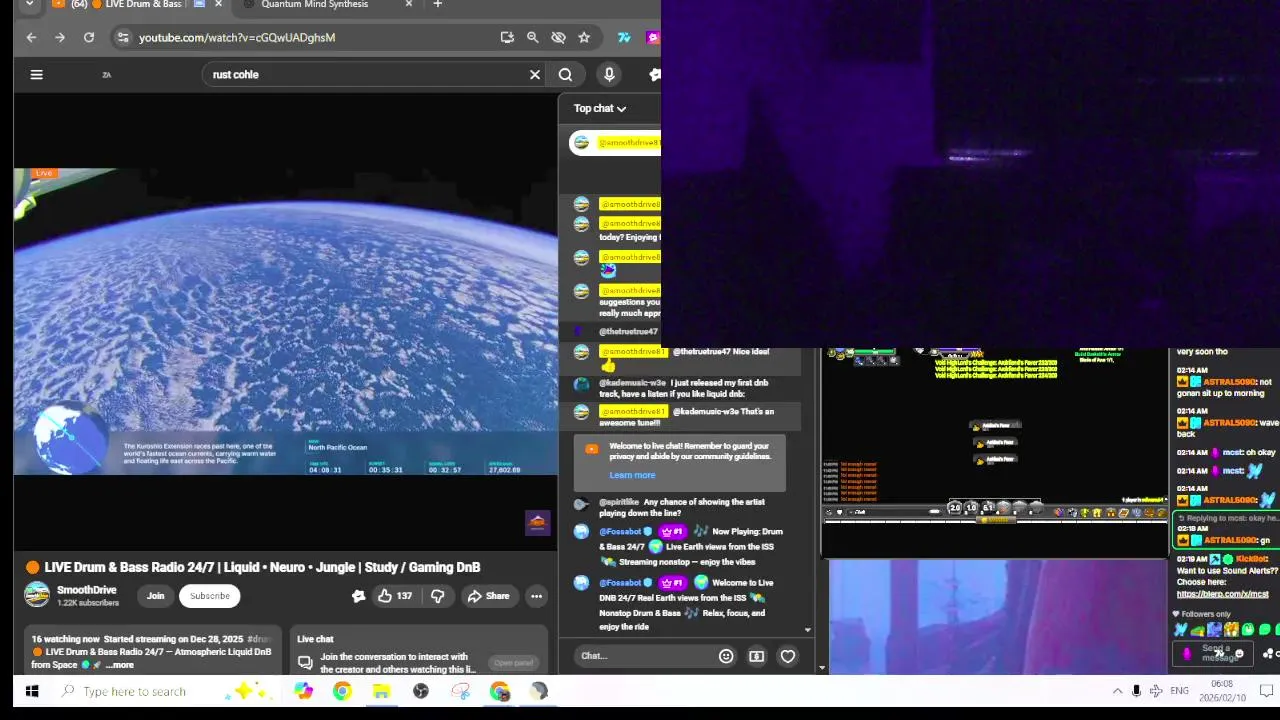
Task: Open the YouTube hamburger guide menu
Action: [36, 74]
